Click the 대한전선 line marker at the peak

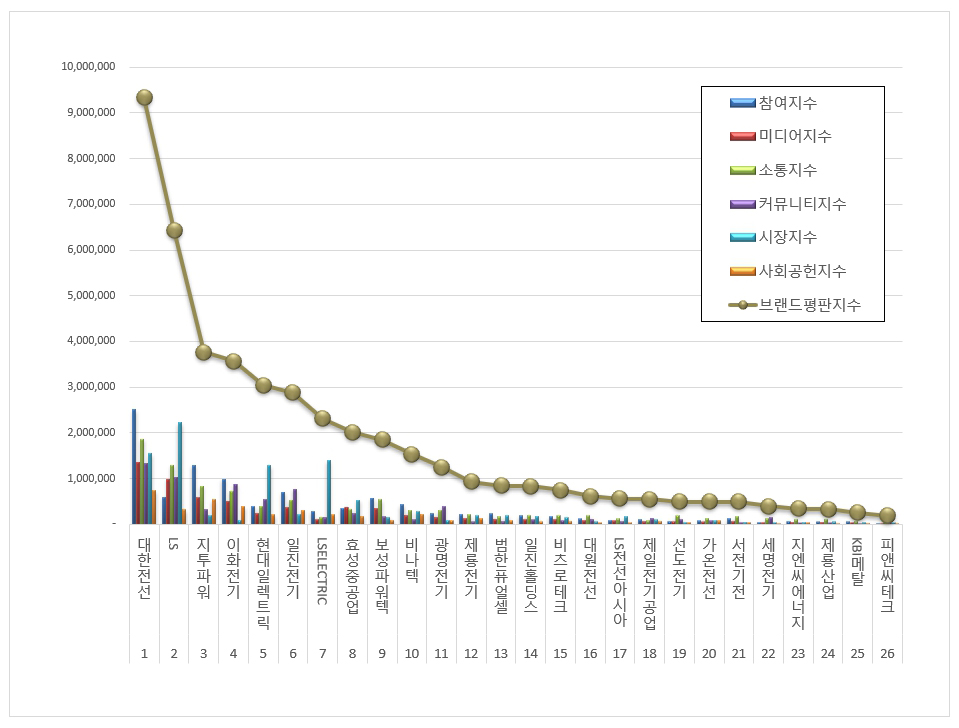click(x=144, y=97)
